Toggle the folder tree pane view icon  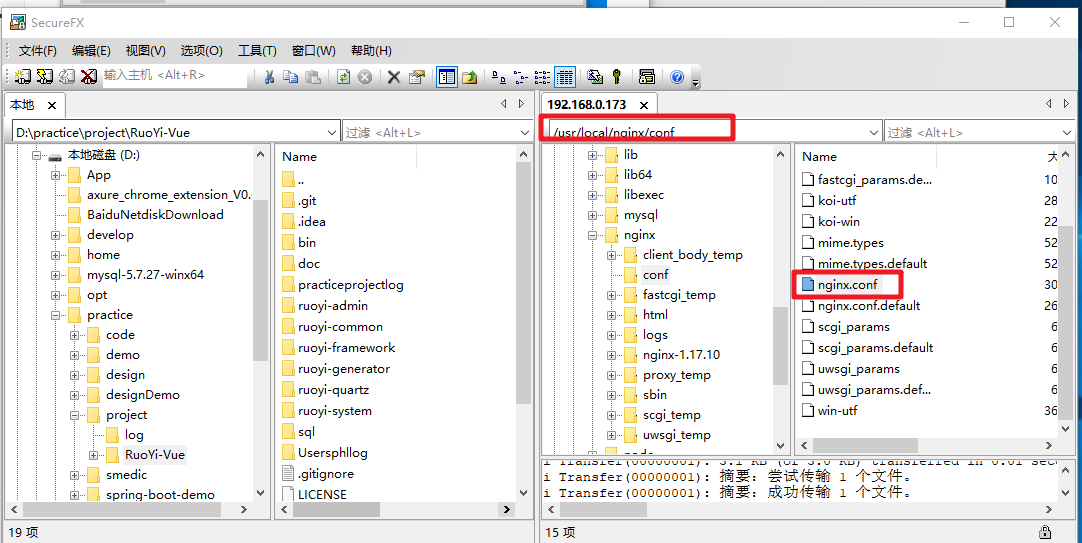coord(447,77)
